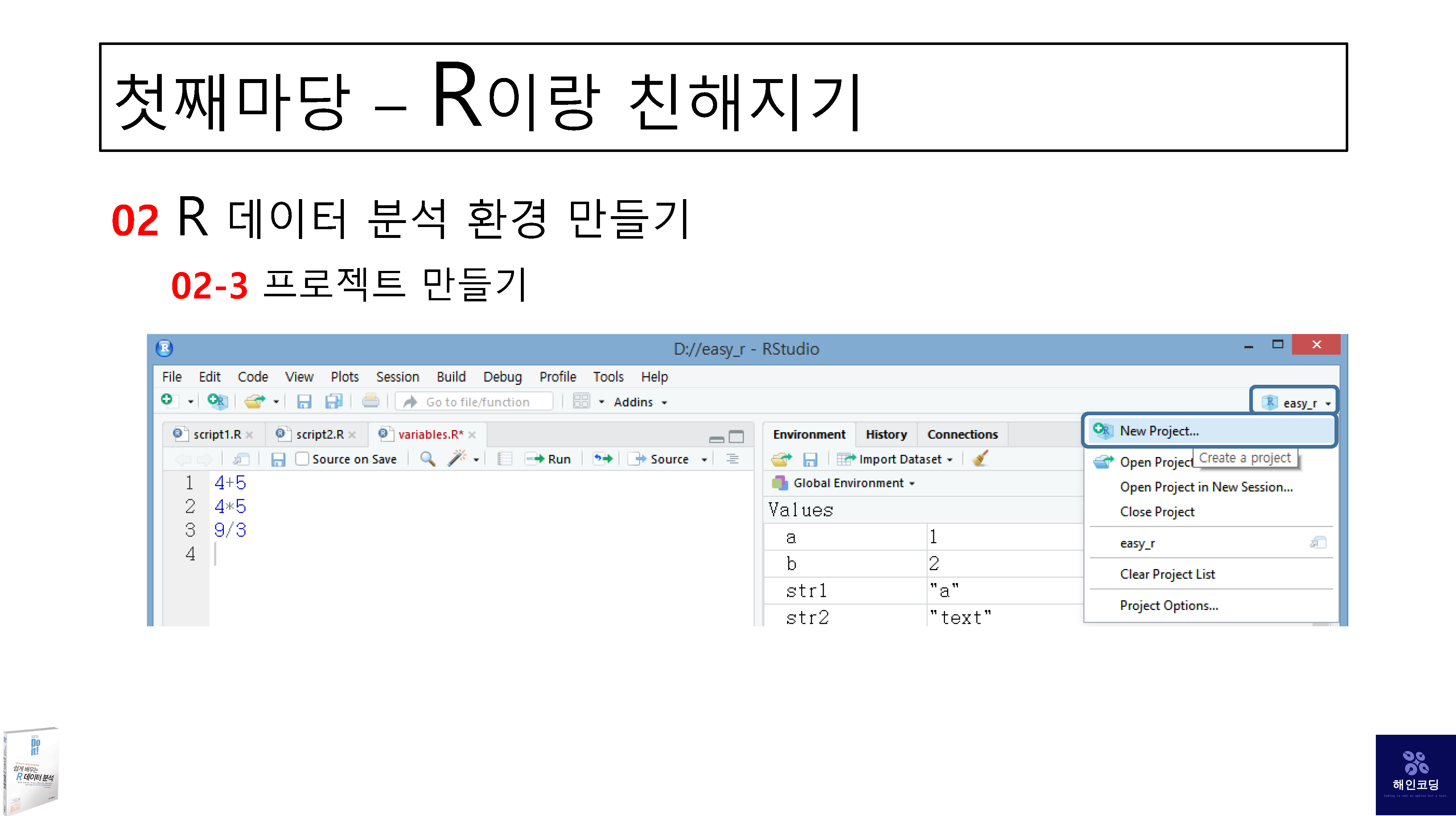Open the panes layout dropdown arrow

[601, 402]
